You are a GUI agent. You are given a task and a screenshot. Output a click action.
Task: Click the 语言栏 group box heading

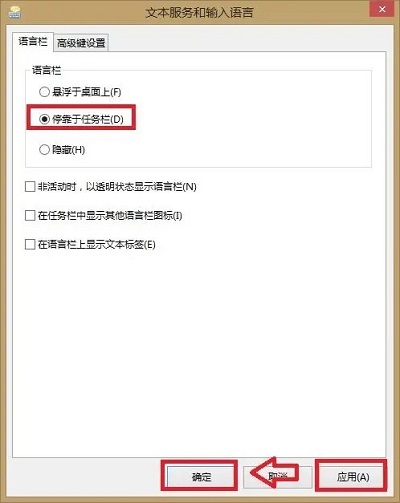pyautogui.click(x=46, y=70)
